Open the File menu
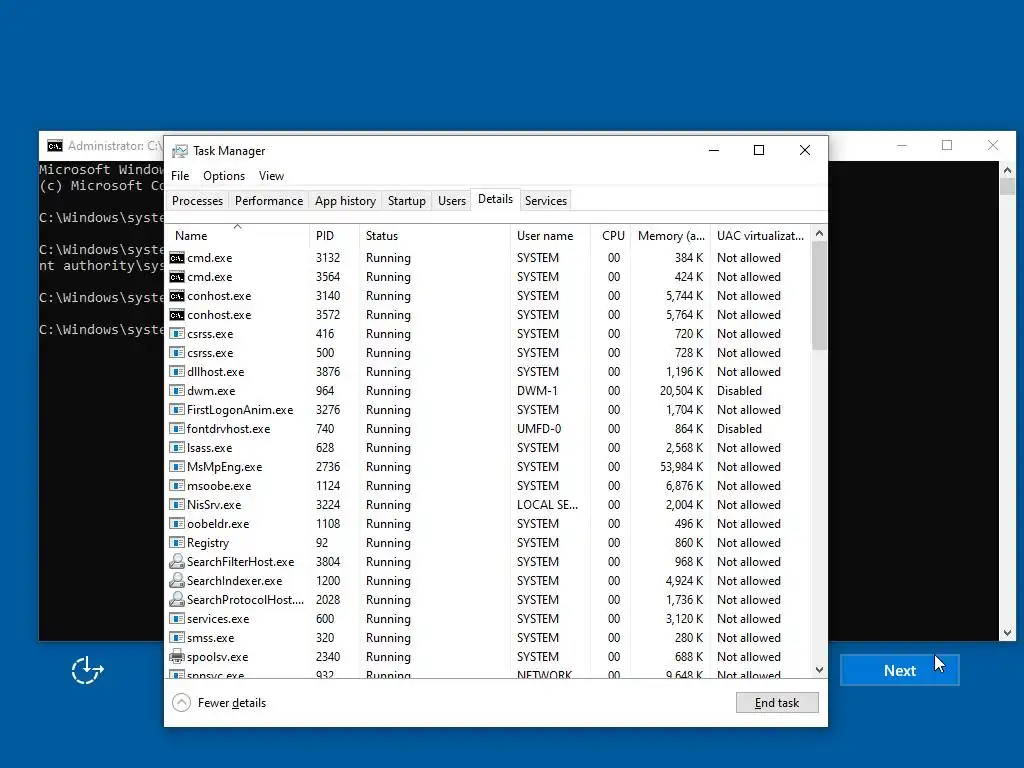This screenshot has width=1024, height=768. pyautogui.click(x=180, y=176)
